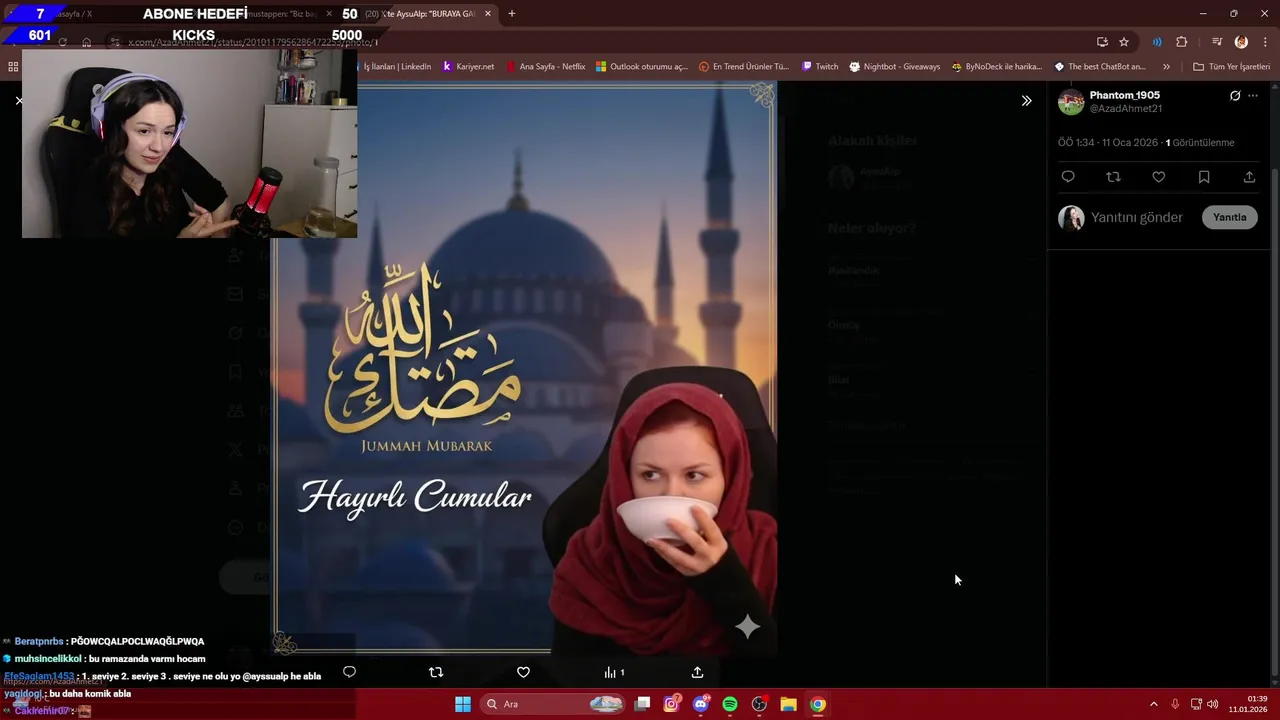
Task: Collapse the side panel with double-chevron
Action: click(x=1026, y=101)
